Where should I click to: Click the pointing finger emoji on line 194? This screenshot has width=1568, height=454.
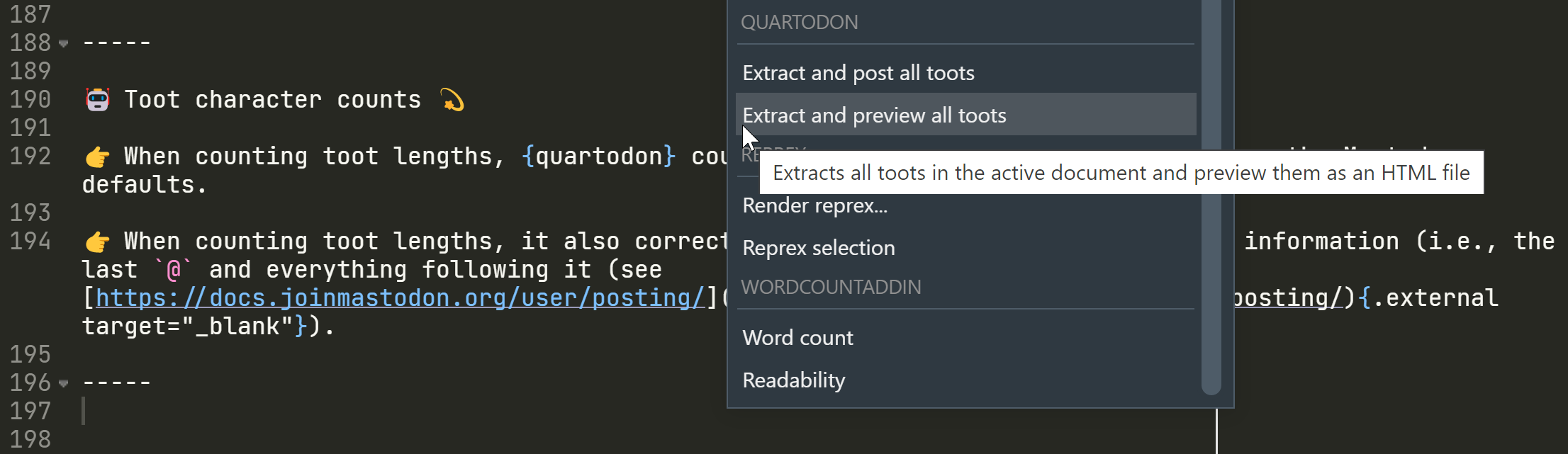(97, 241)
